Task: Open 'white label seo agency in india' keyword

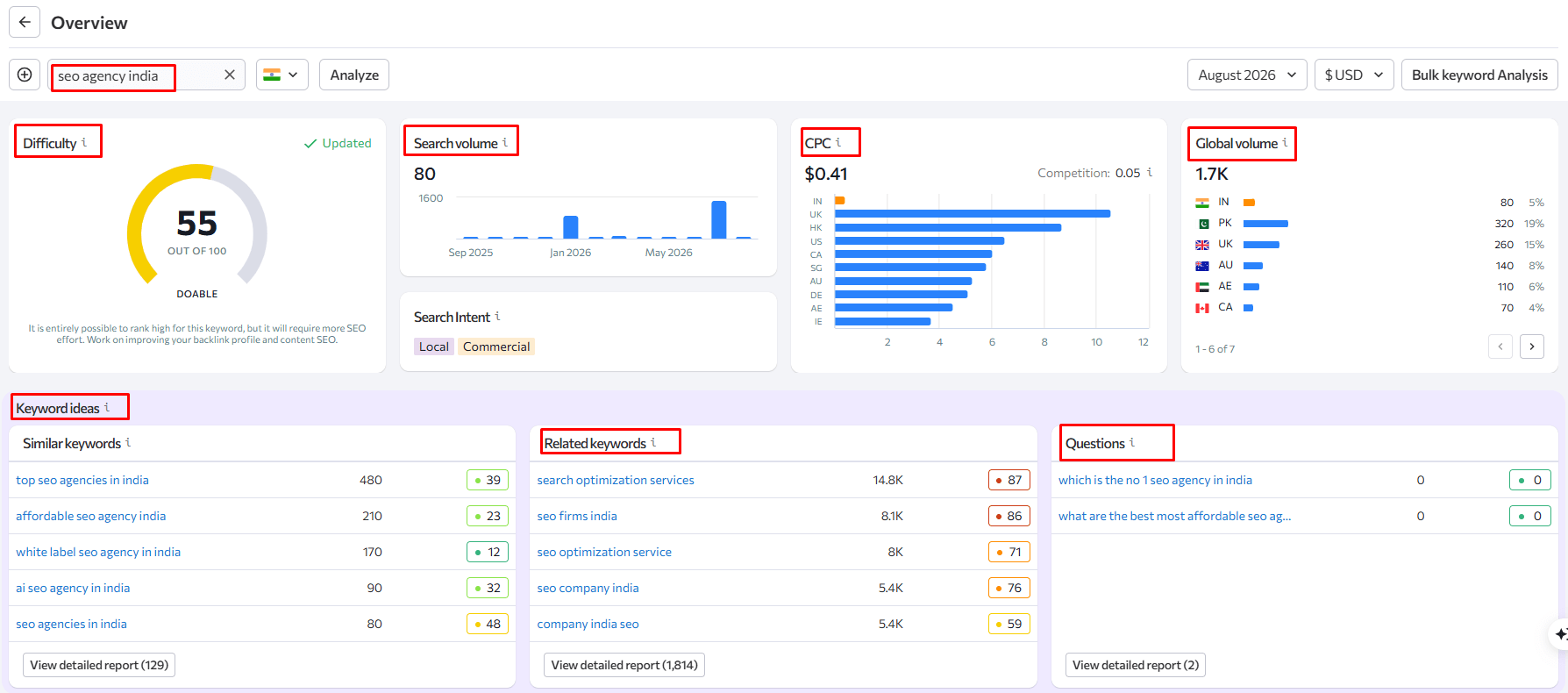Action: click(x=98, y=552)
